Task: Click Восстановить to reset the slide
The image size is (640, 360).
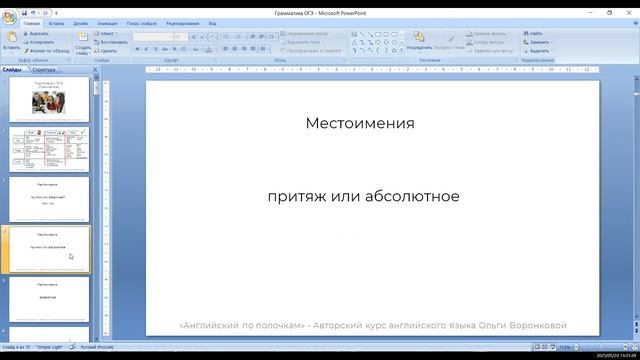Action: [x=111, y=42]
